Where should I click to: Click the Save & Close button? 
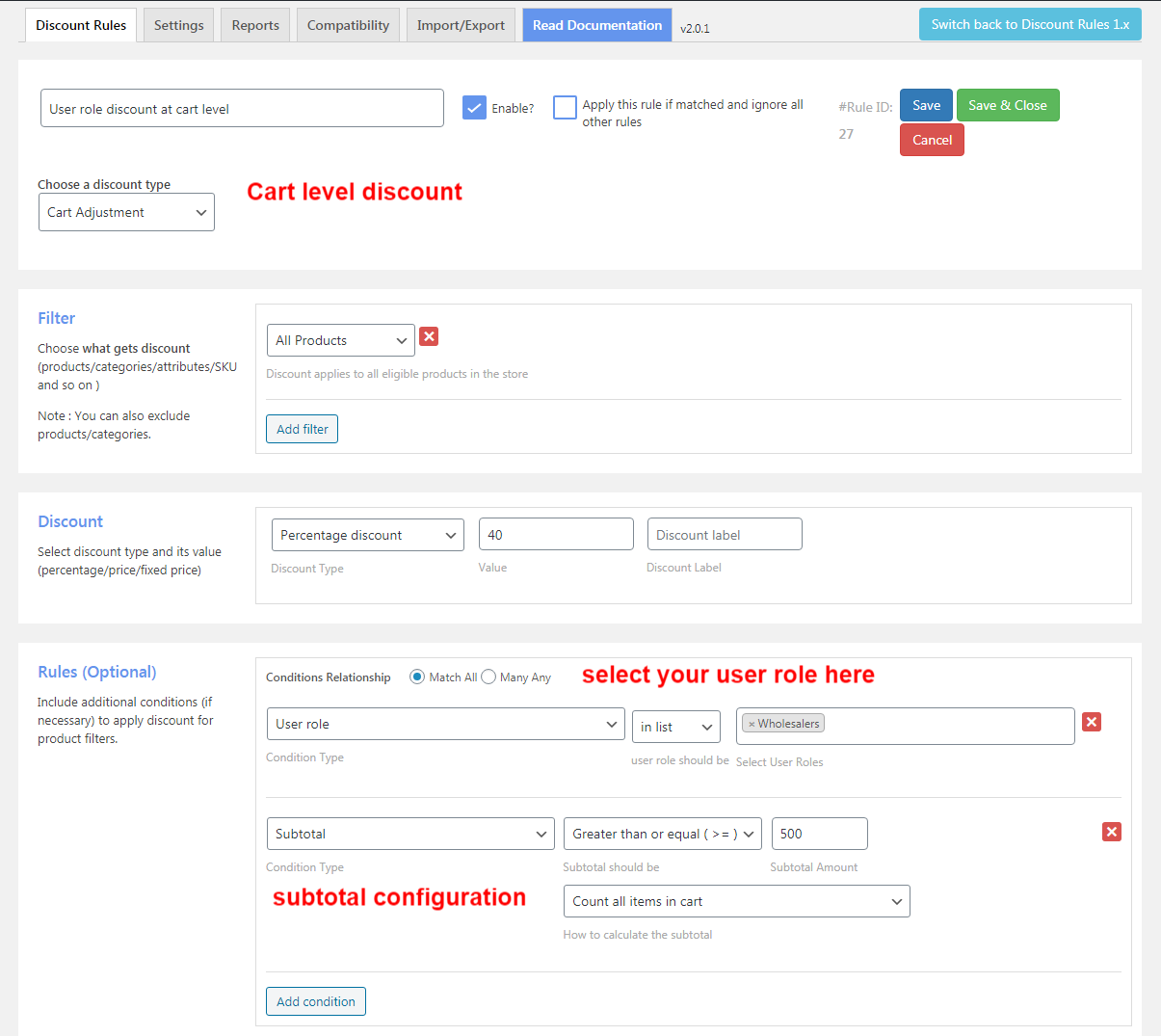[x=1007, y=105]
